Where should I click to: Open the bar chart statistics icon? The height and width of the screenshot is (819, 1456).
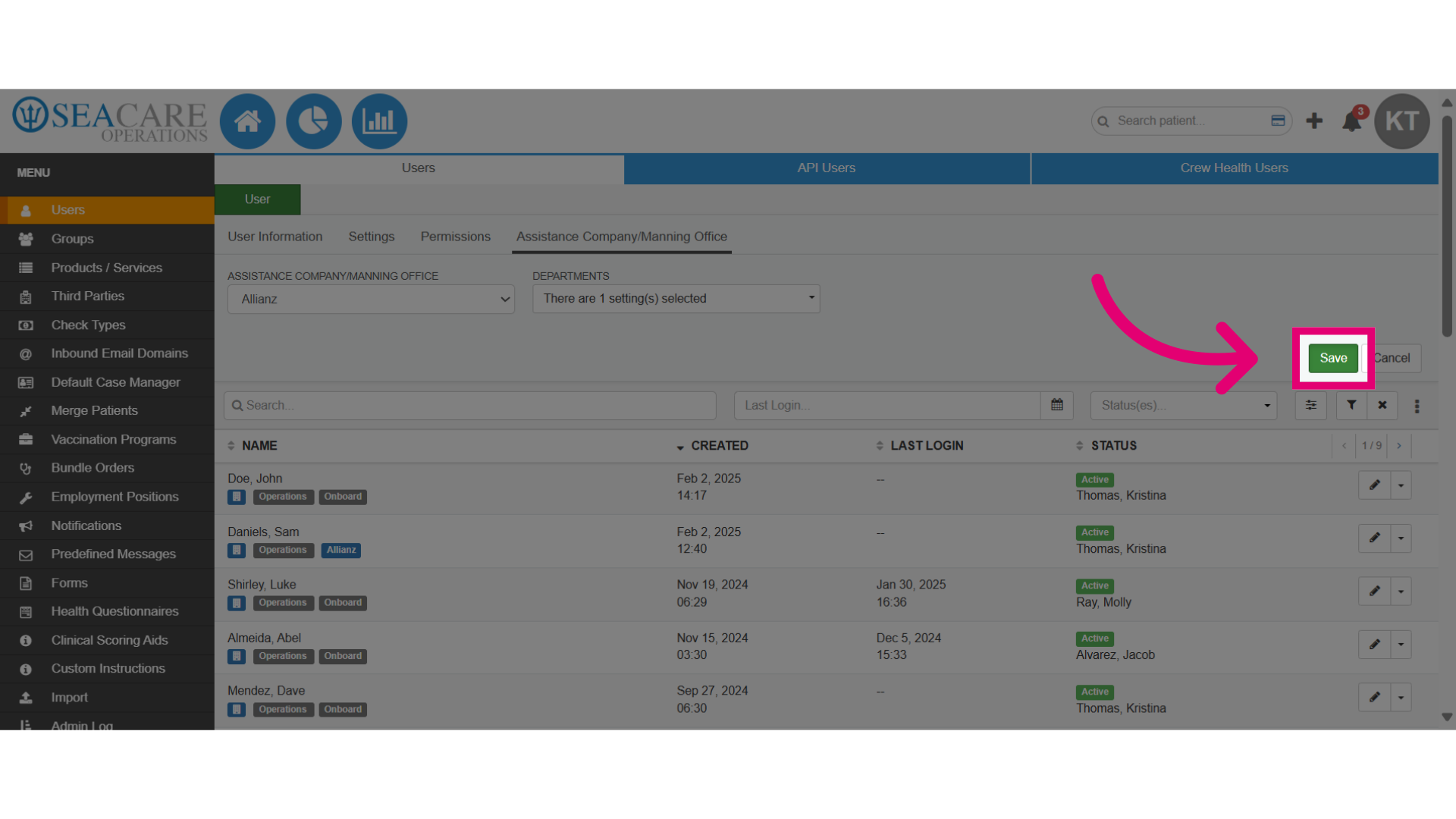point(379,121)
